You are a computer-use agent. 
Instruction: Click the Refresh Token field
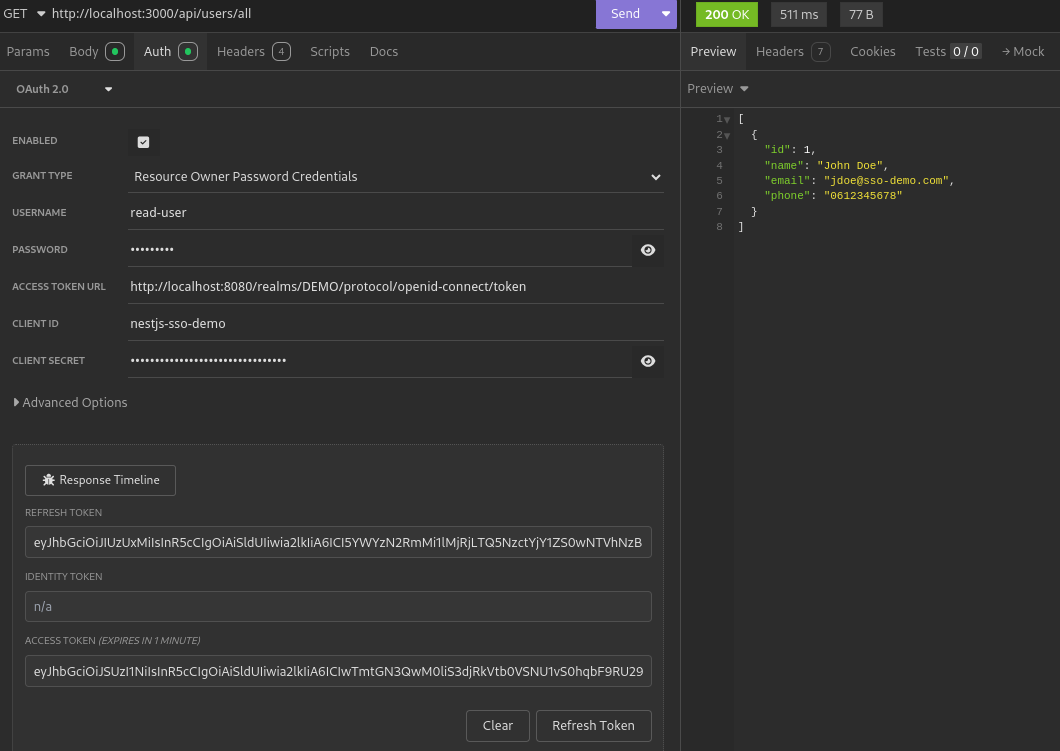coord(338,542)
